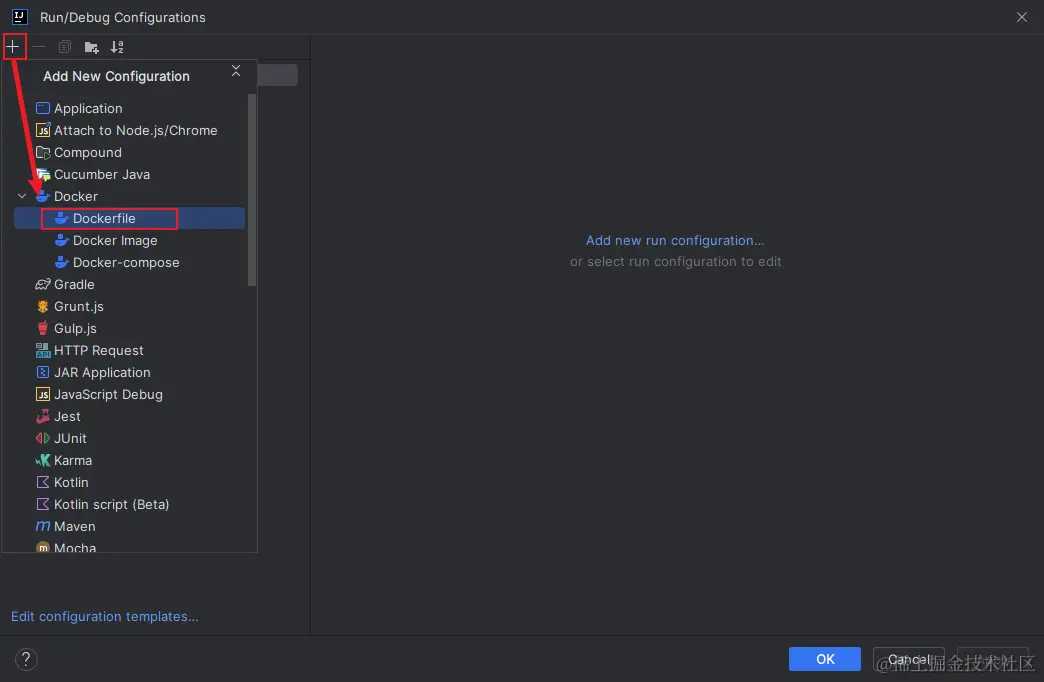
Task: Open the help question mark button
Action: (26, 659)
